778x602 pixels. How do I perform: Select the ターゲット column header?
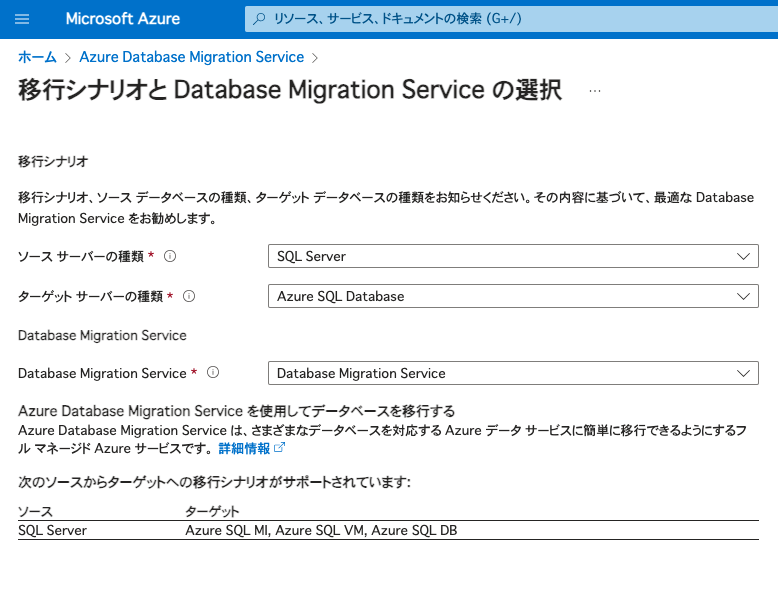pyautogui.click(x=212, y=511)
